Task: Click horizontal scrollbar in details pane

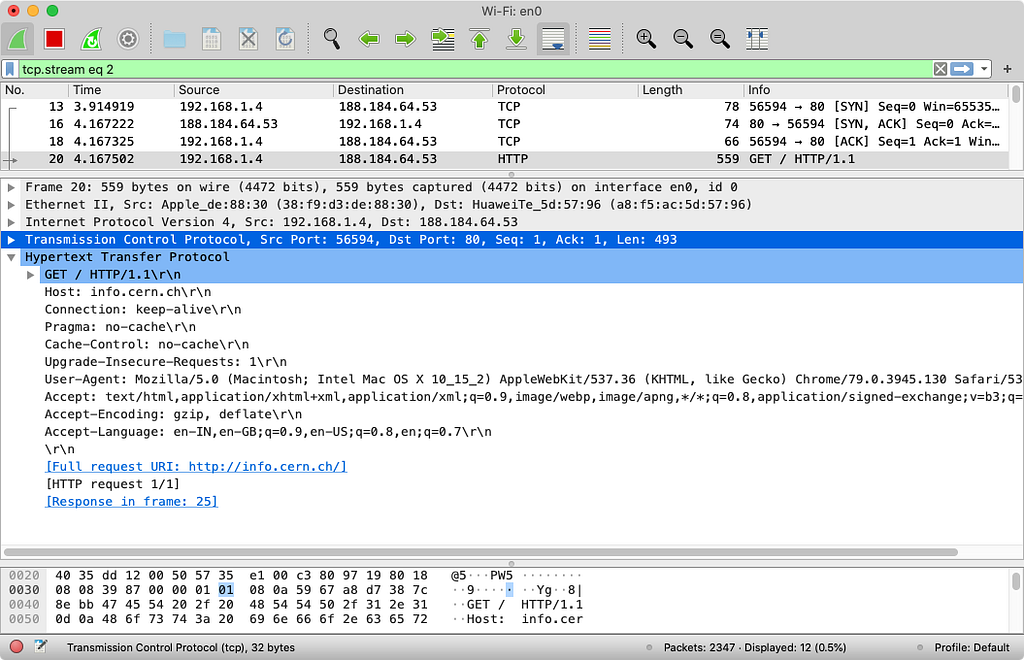Action: (x=481, y=552)
